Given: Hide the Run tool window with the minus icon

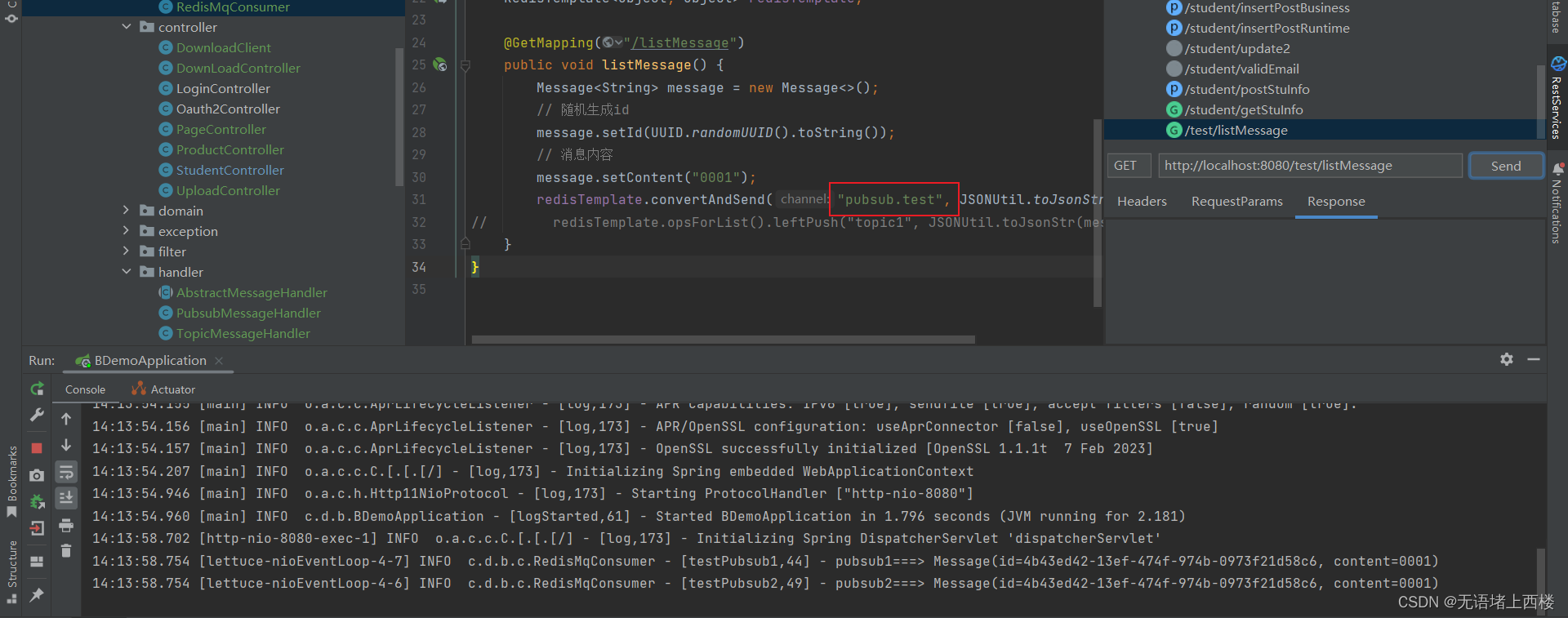Looking at the screenshot, I should (x=1534, y=359).
